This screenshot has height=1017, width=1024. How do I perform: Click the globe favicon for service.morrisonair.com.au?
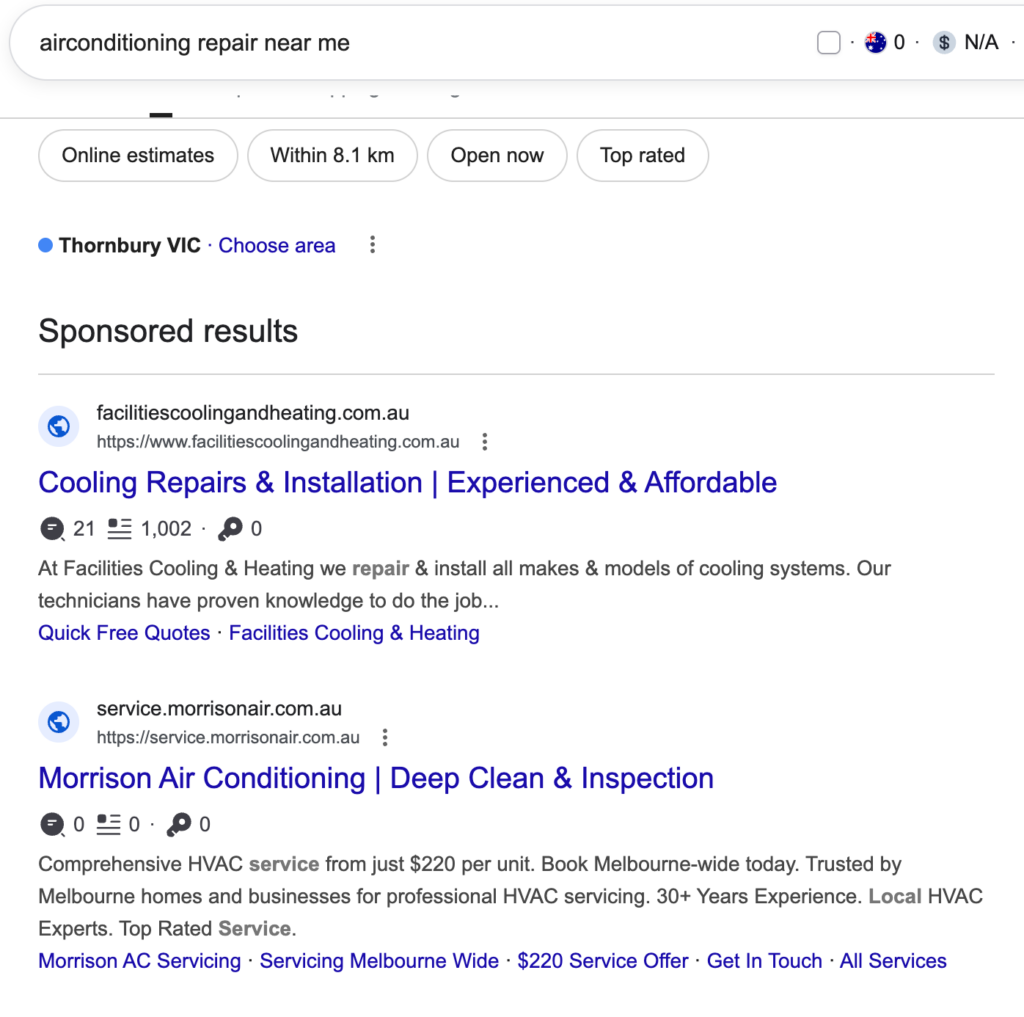coord(59,722)
